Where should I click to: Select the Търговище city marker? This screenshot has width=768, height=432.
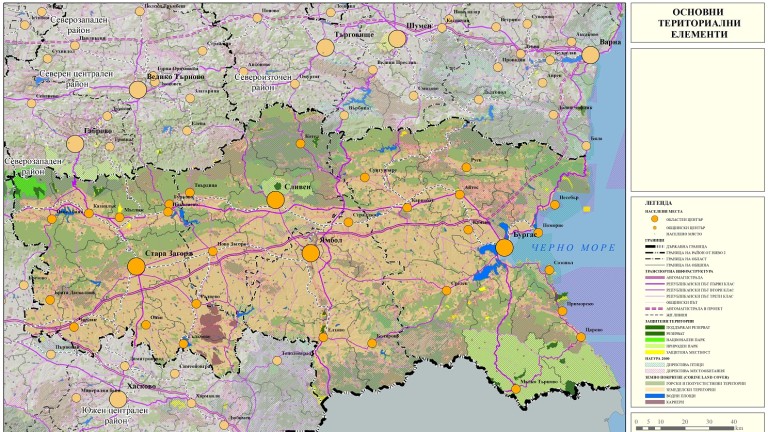325,46
